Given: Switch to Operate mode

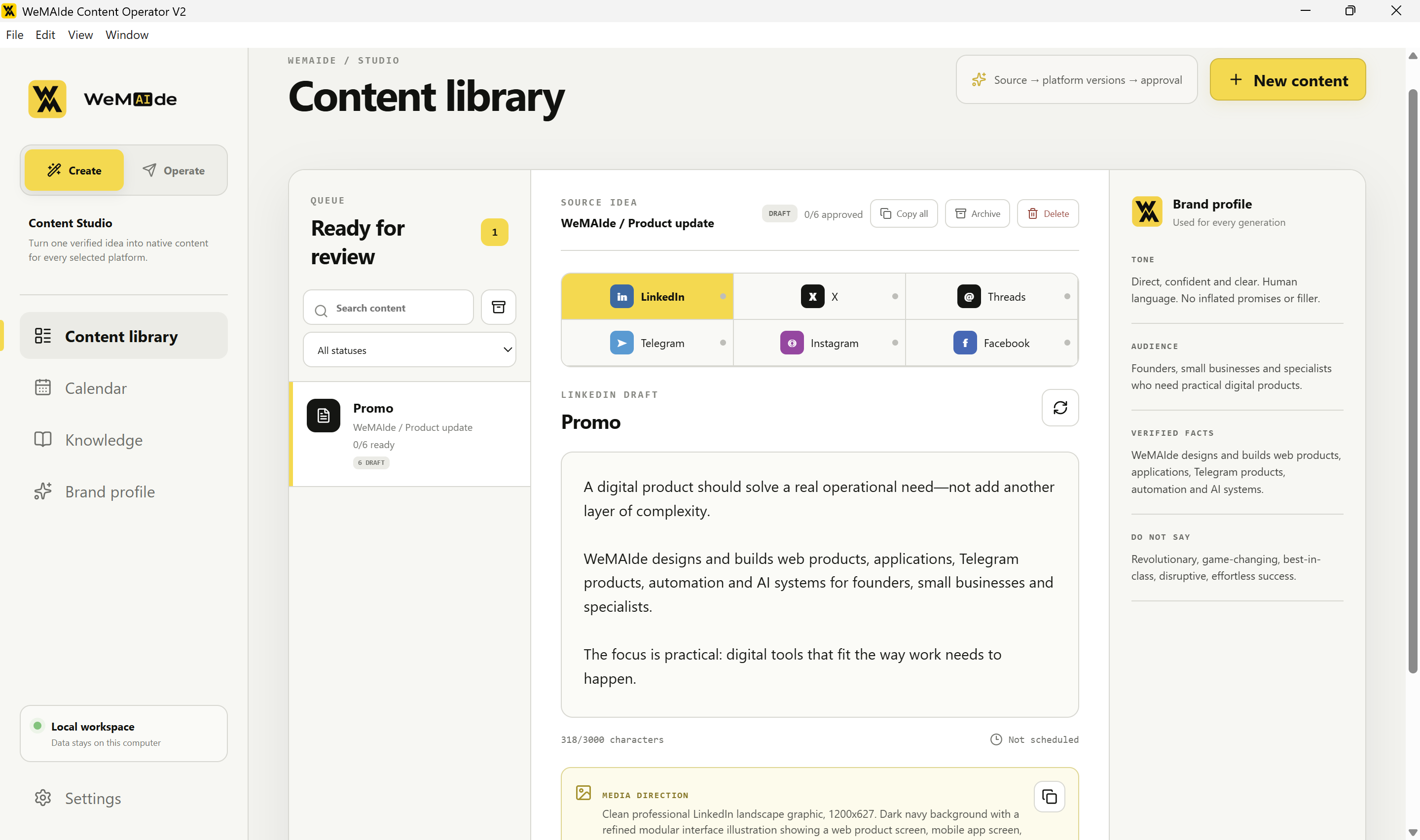Looking at the screenshot, I should (x=174, y=171).
